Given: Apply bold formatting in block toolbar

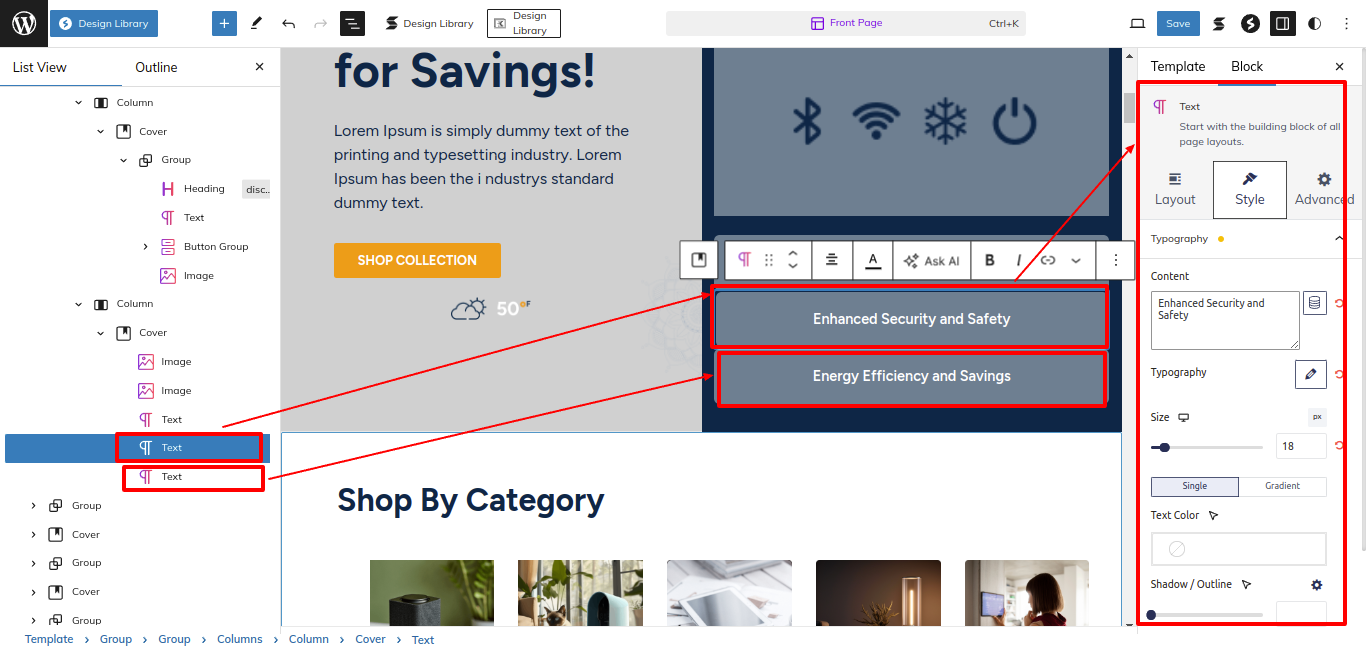Looking at the screenshot, I should (x=990, y=260).
